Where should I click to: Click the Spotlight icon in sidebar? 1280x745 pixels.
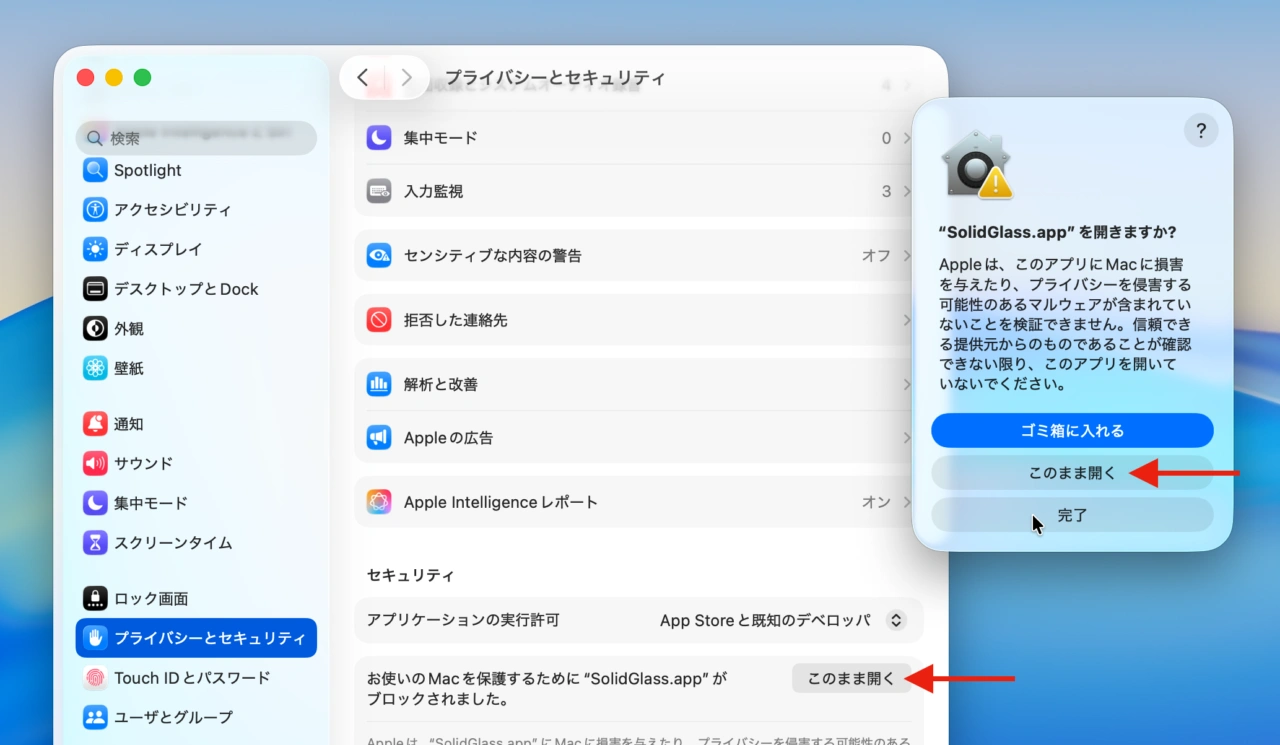[95, 170]
